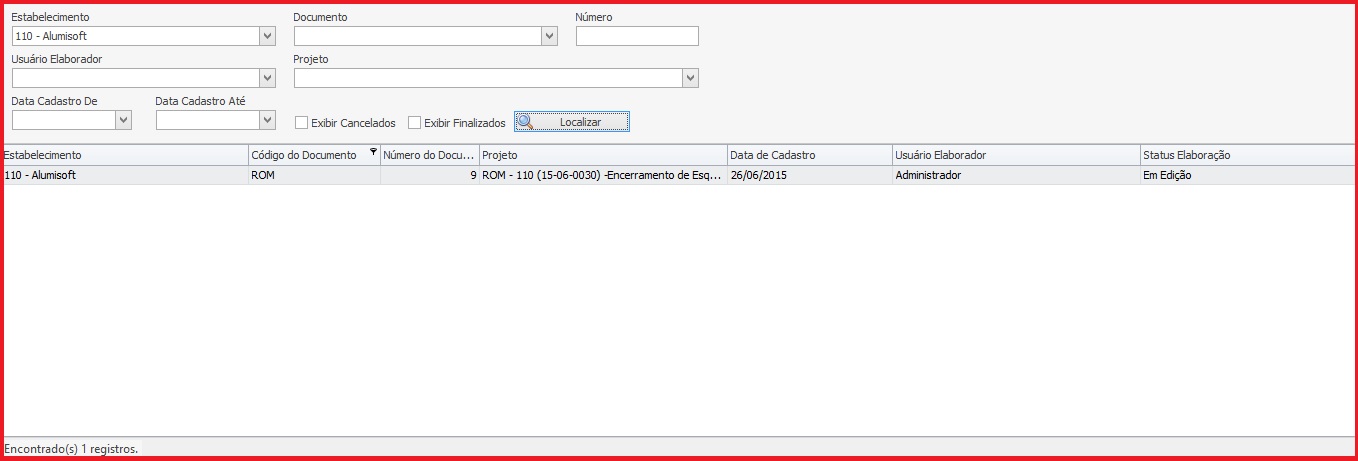Click the 'Em Edição' status cell
This screenshot has height=461, width=1358.
1248,175
